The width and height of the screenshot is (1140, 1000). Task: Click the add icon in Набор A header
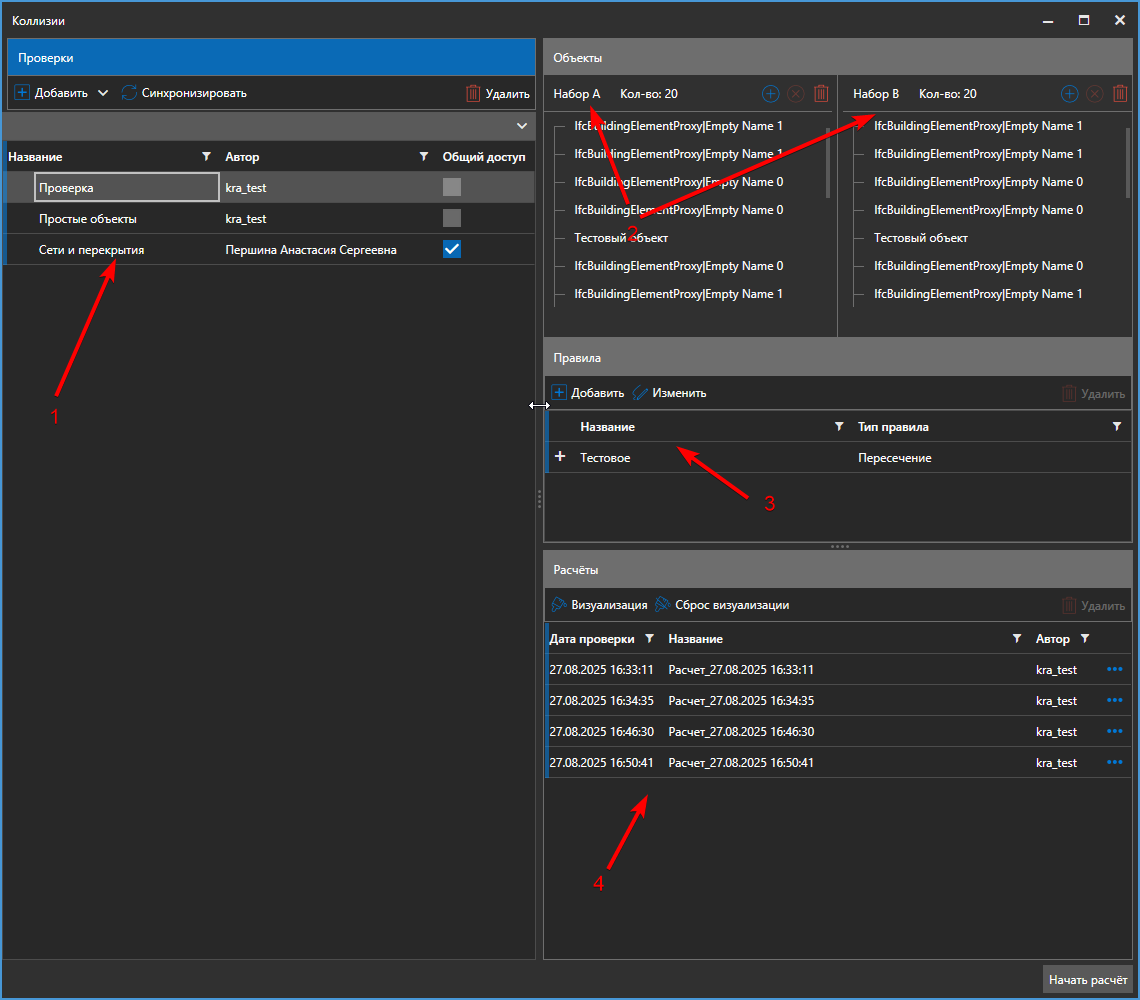[x=770, y=94]
